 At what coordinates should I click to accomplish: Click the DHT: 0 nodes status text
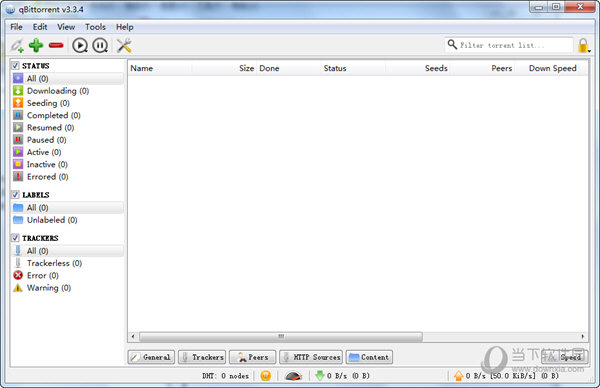click(x=225, y=376)
